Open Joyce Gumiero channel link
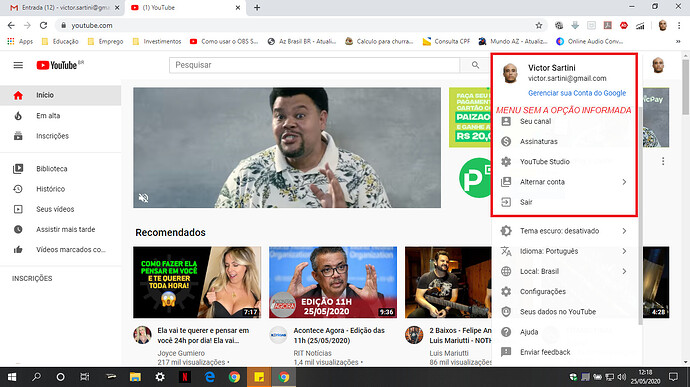This screenshot has width=690, height=387. coord(181,353)
